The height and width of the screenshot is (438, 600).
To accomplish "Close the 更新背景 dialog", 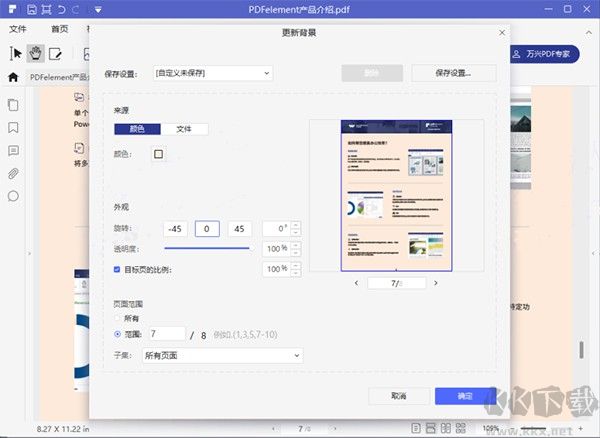I will pos(502,33).
